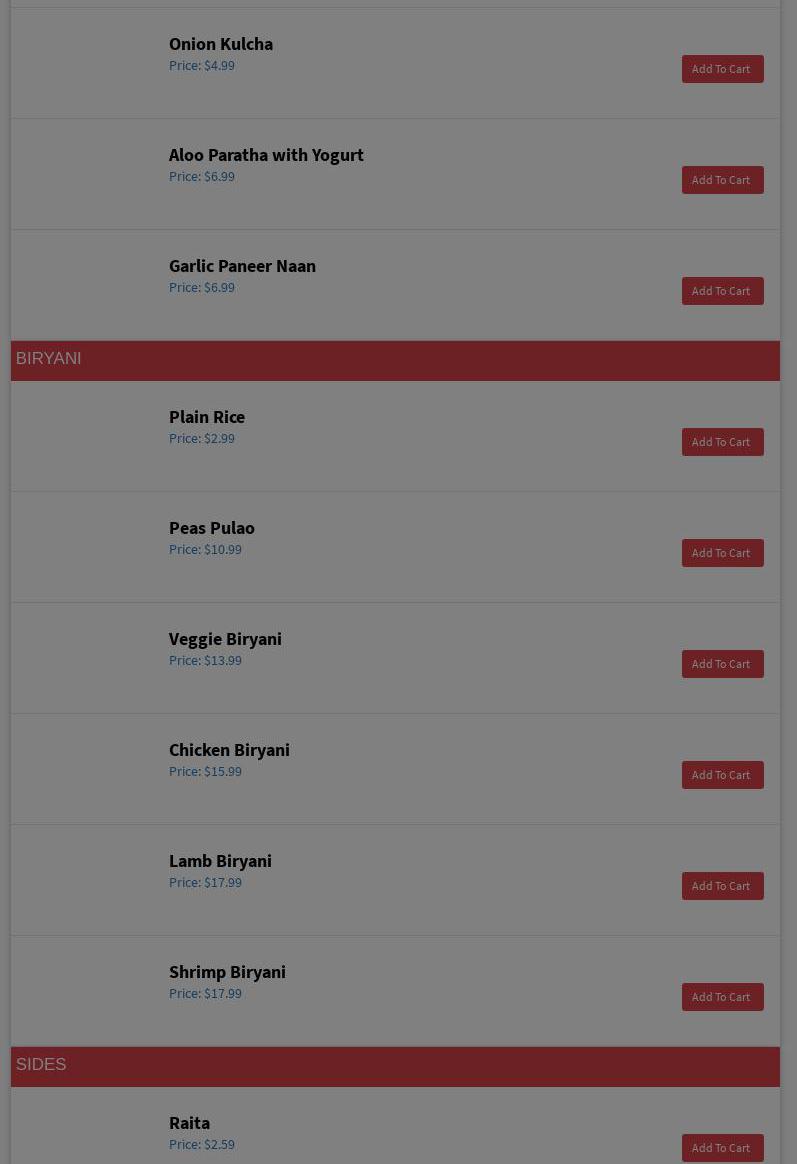797x1164 pixels.
Task: Click the Raita item name
Action: 189,1123
